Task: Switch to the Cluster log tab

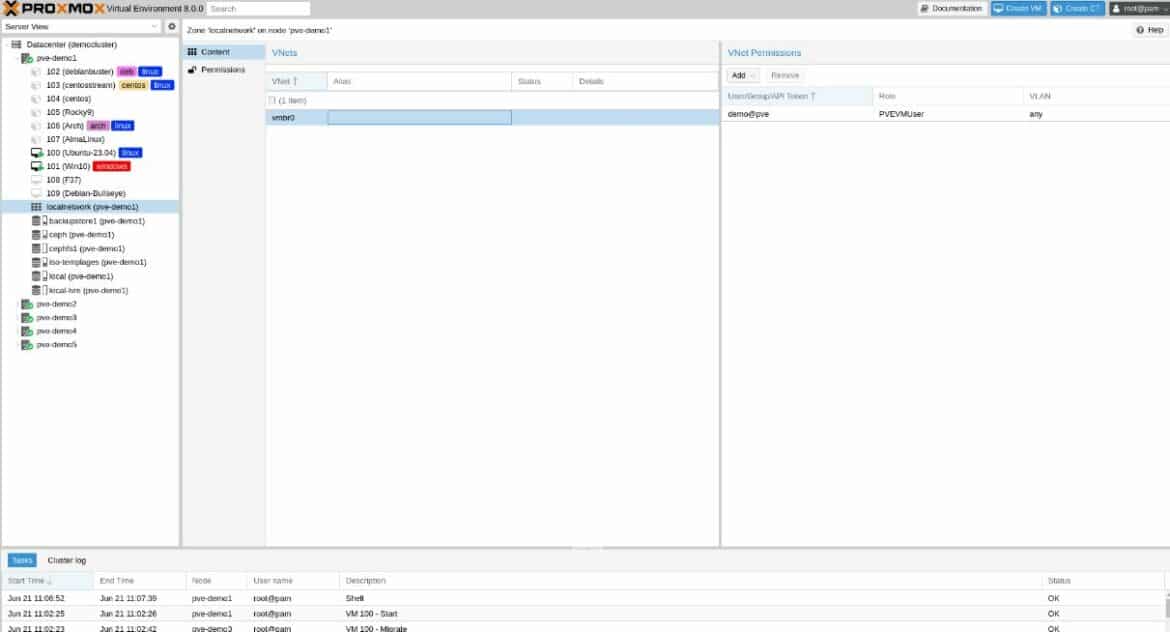Action: pyautogui.click(x=66, y=560)
